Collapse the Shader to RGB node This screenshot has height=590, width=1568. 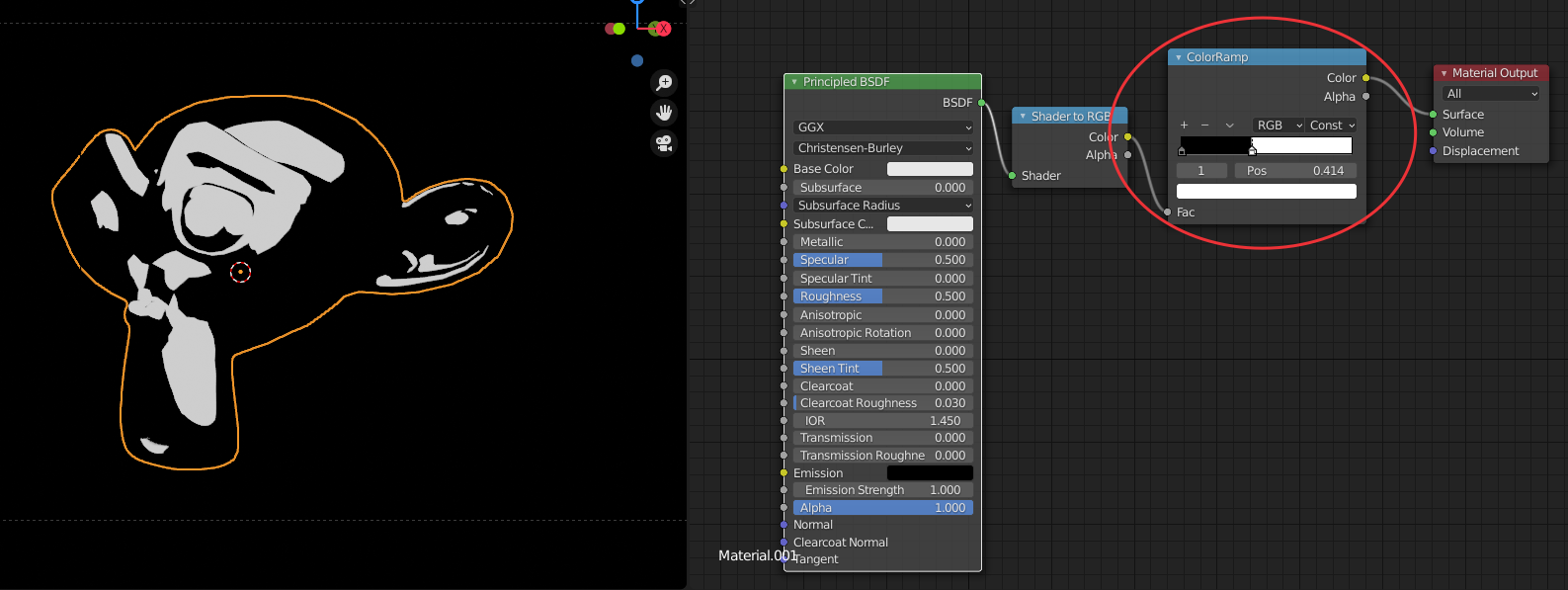coord(1023,117)
